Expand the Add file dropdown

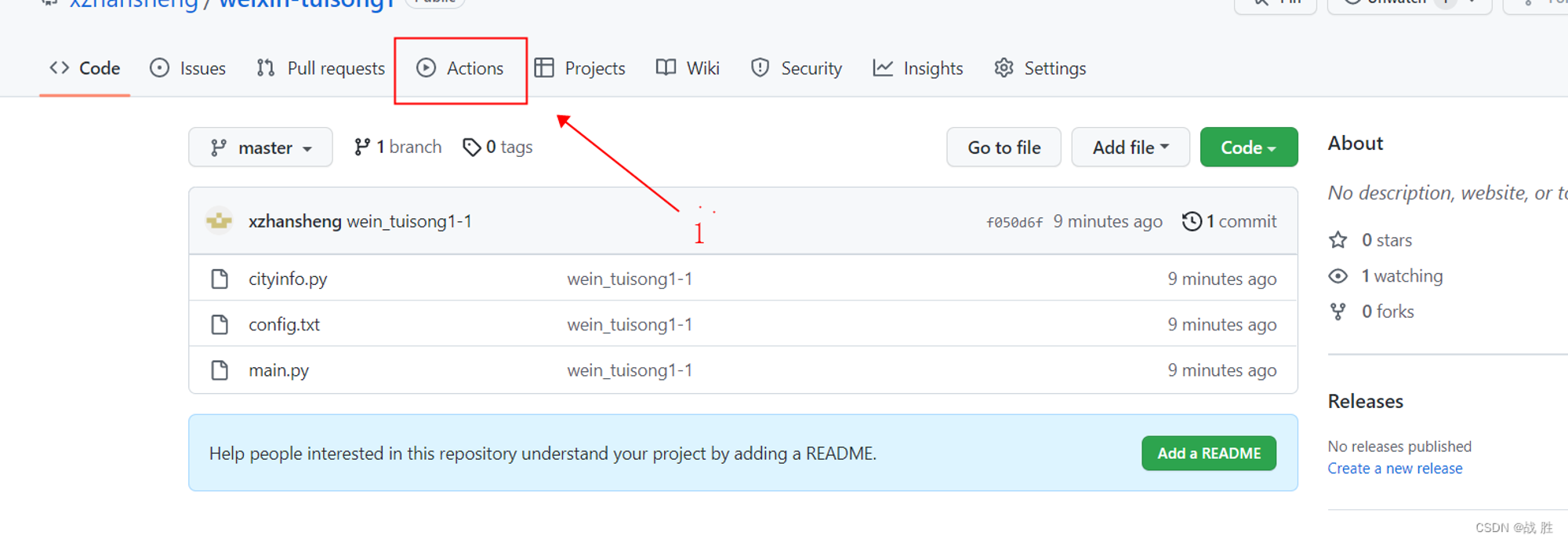point(1131,148)
